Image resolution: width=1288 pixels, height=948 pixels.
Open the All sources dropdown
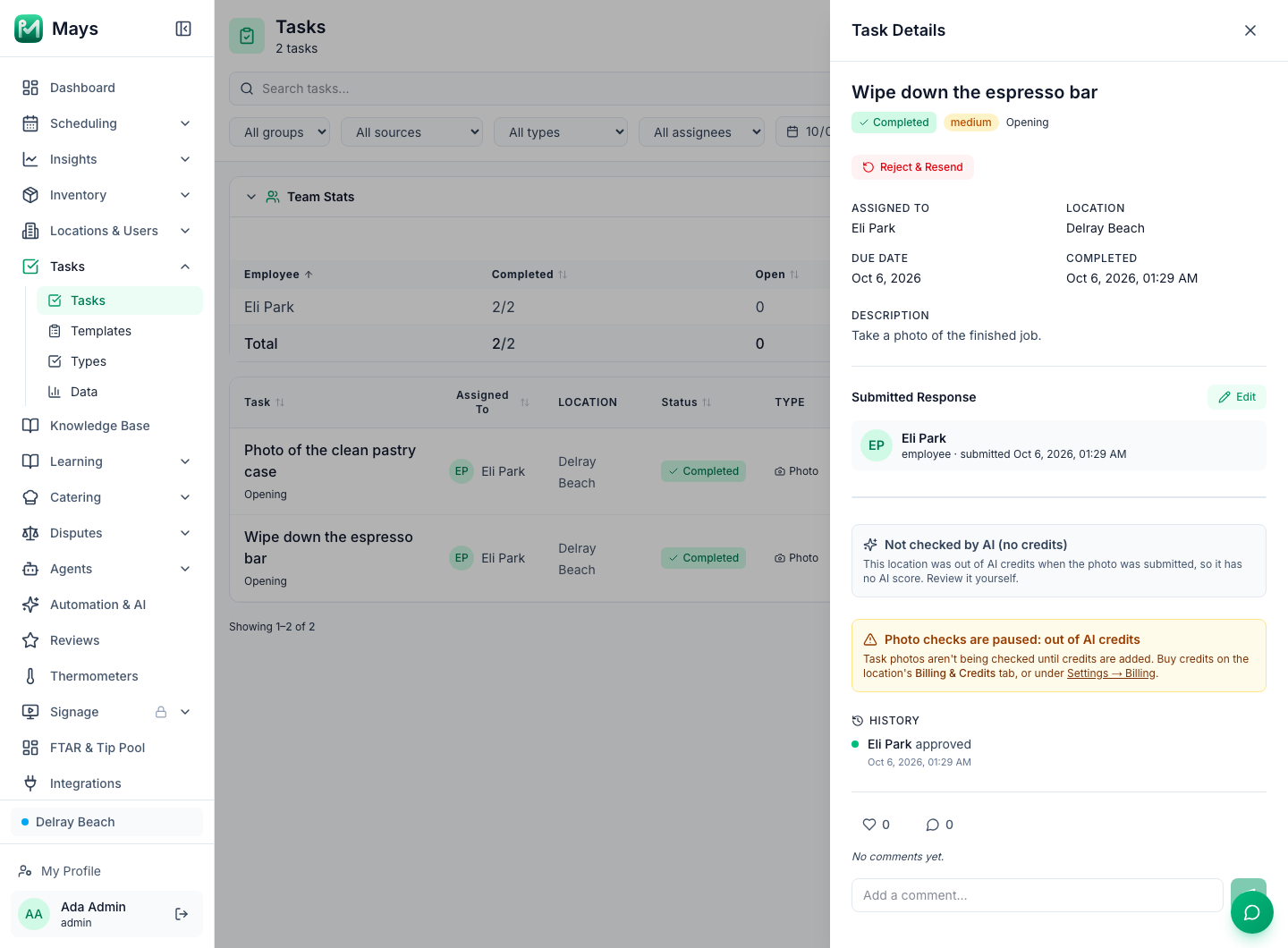click(x=412, y=132)
